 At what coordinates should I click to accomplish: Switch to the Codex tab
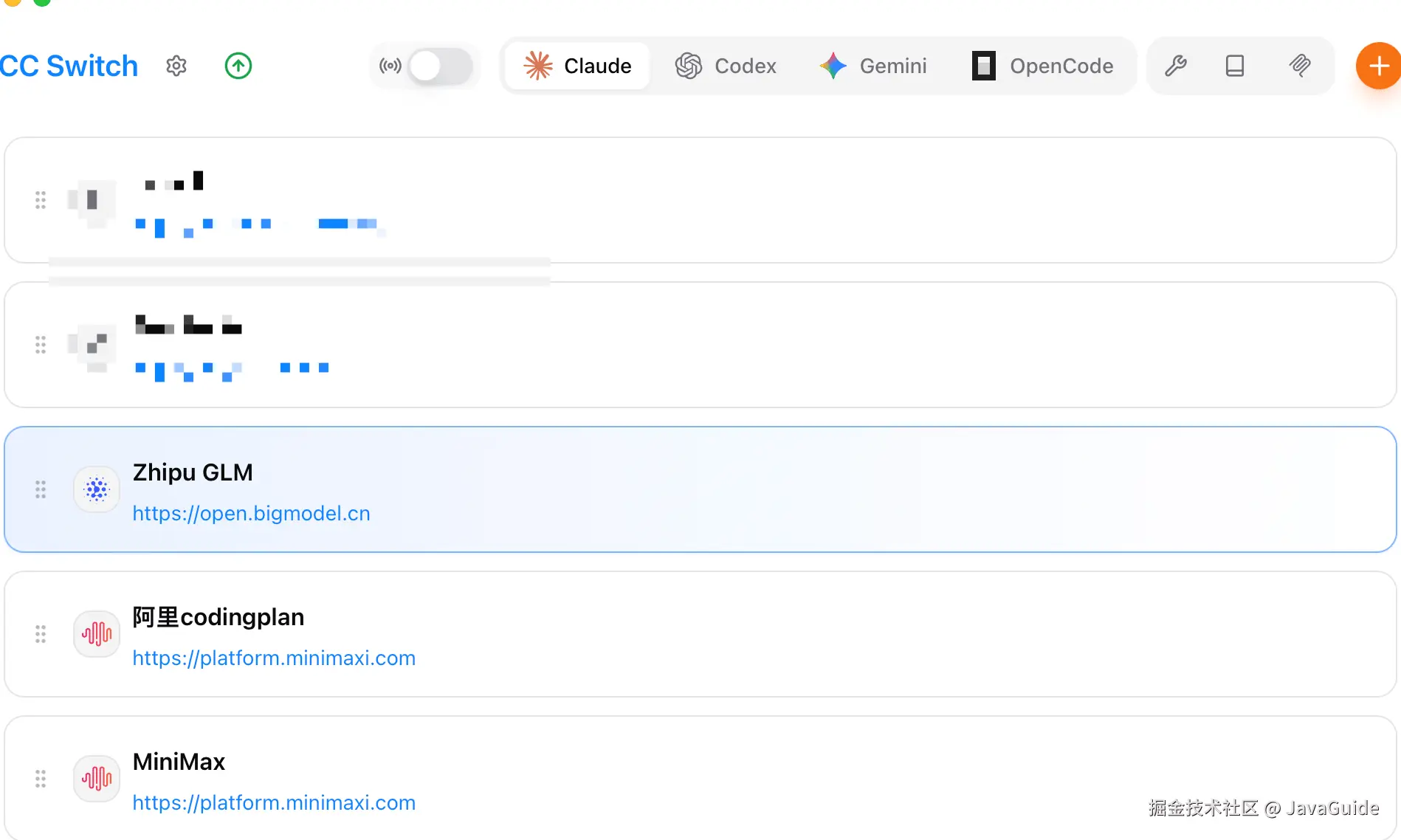coord(726,66)
